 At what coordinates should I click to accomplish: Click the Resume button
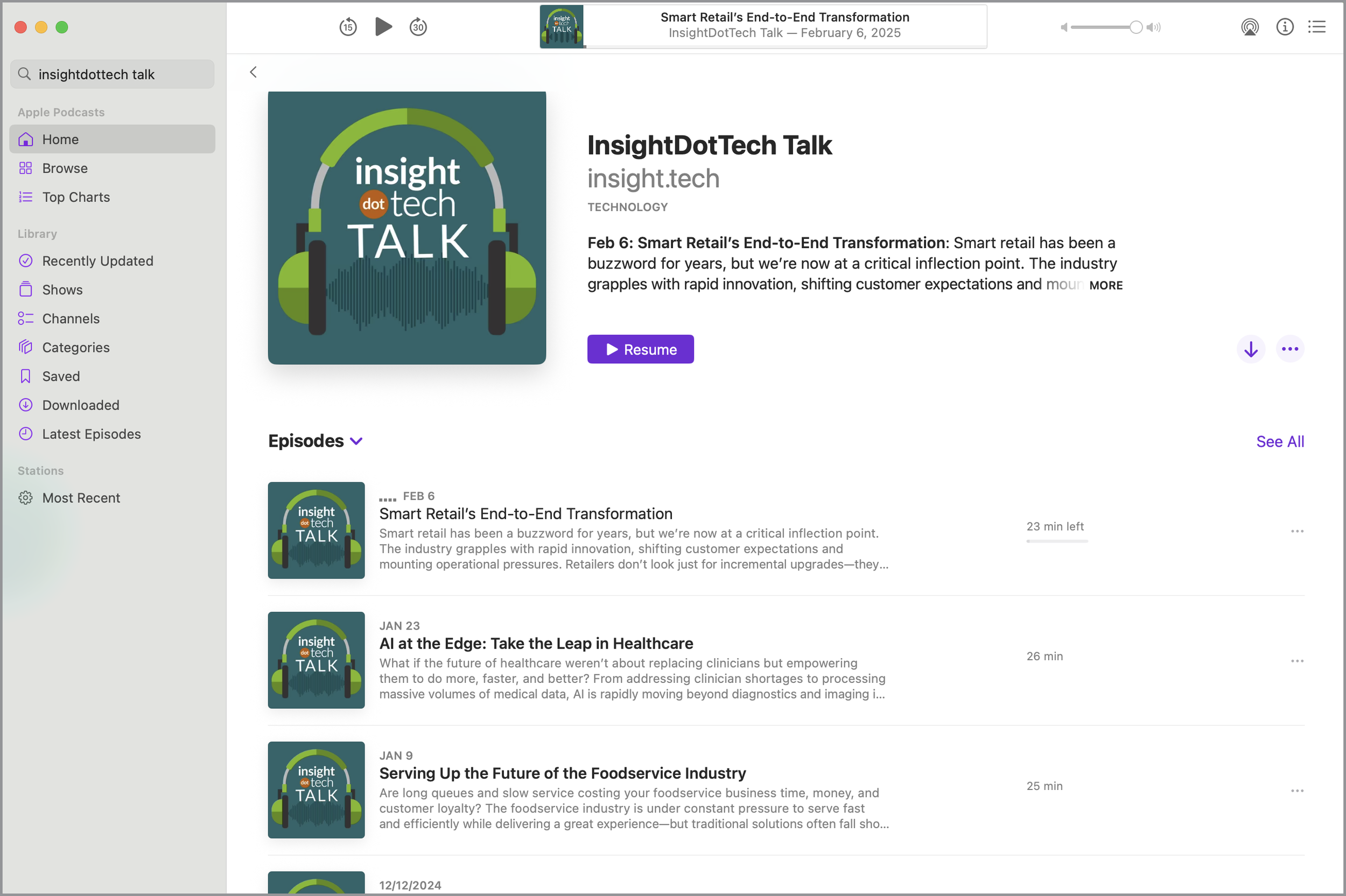tap(640, 349)
